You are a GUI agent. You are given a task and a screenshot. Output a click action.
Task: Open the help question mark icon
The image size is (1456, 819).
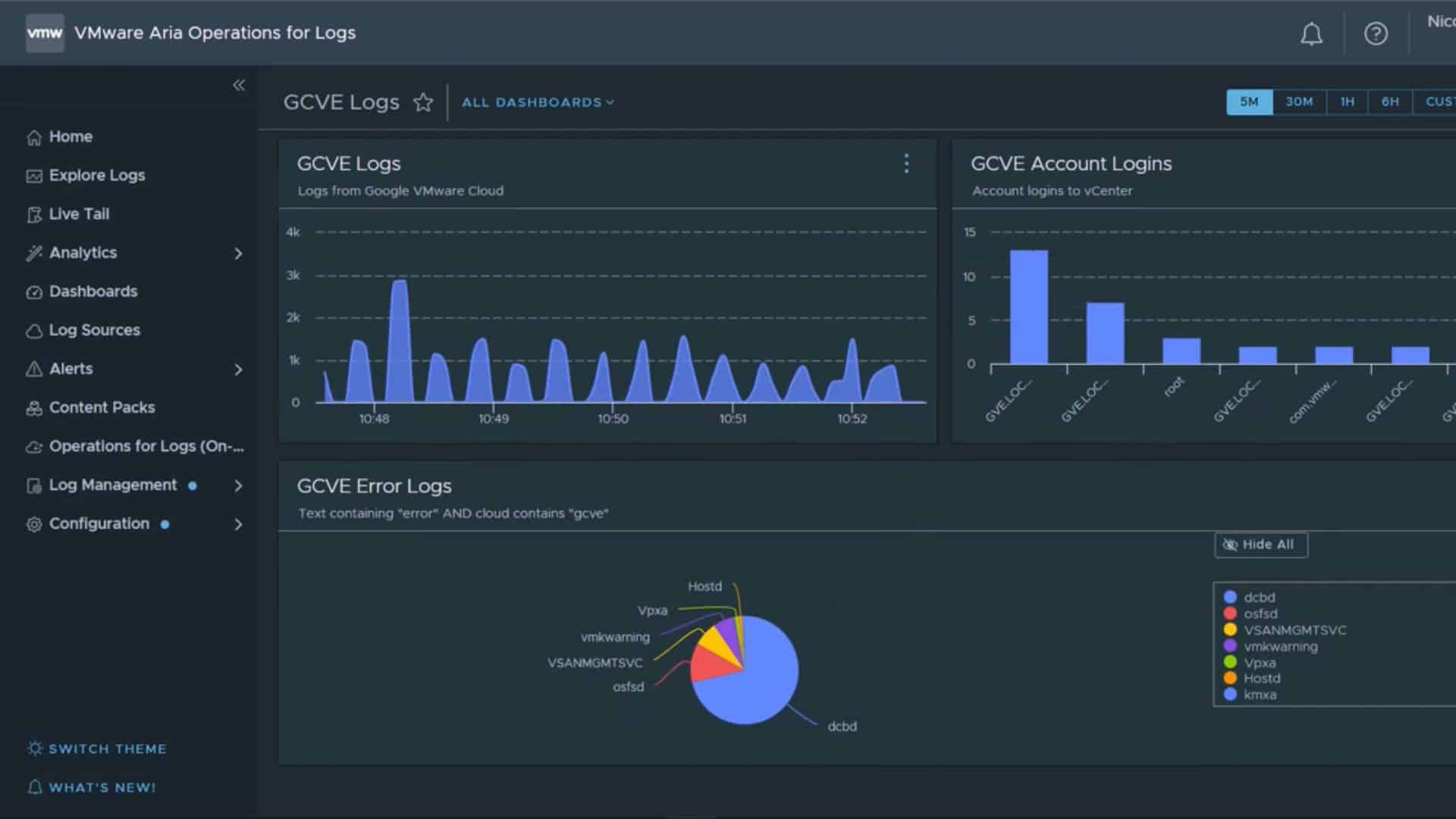click(x=1376, y=34)
